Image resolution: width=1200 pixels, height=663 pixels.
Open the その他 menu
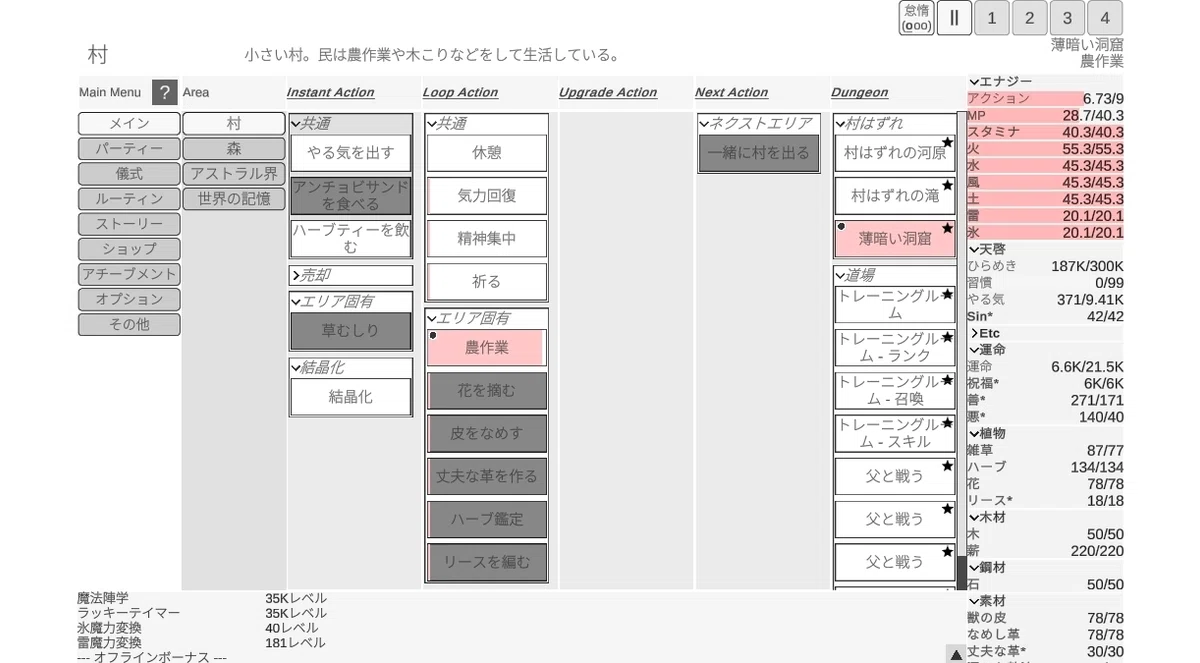click(x=129, y=324)
